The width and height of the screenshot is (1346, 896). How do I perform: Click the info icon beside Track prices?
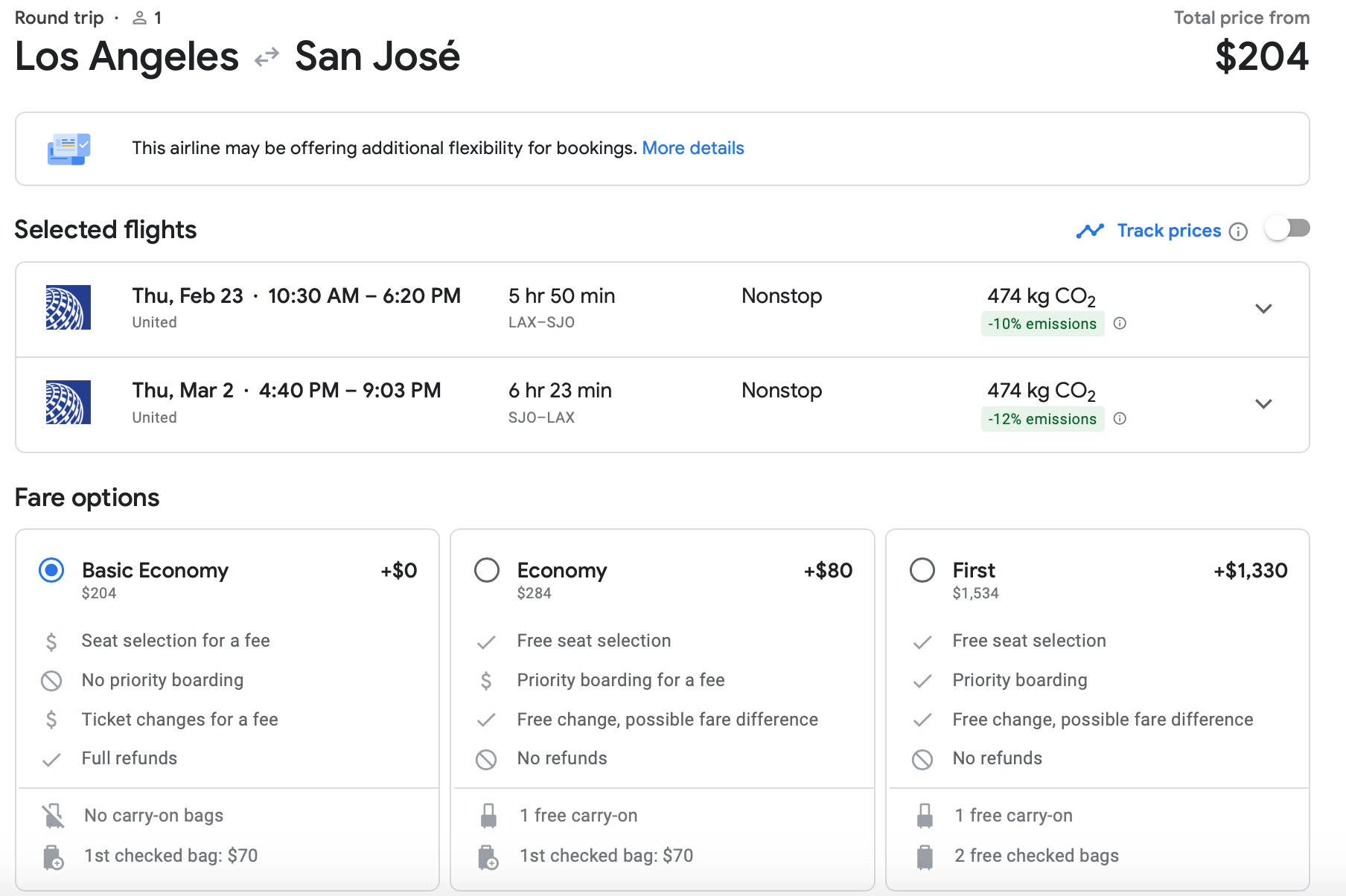pyautogui.click(x=1238, y=231)
